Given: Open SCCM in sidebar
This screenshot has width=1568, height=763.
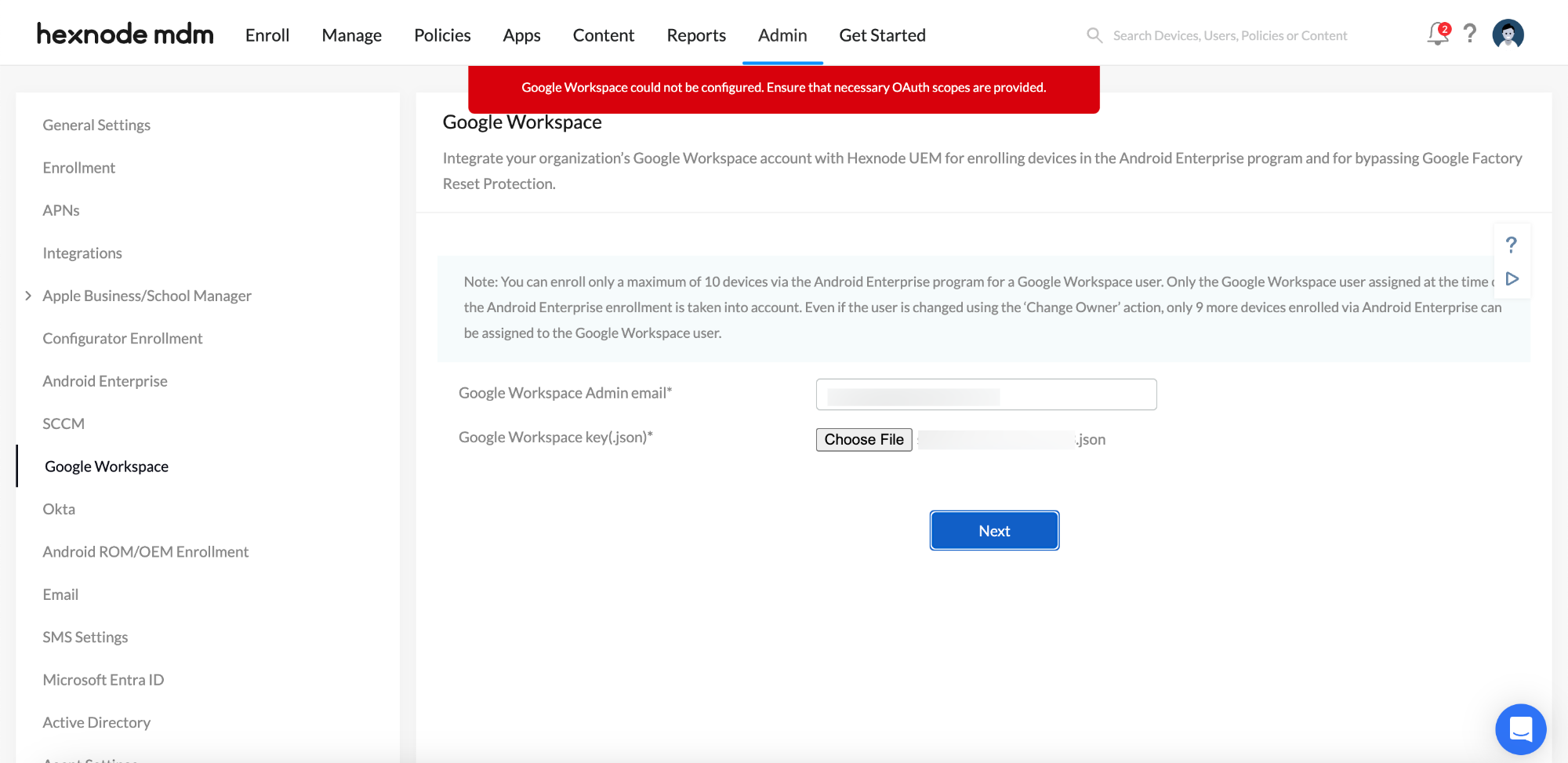Looking at the screenshot, I should (64, 423).
